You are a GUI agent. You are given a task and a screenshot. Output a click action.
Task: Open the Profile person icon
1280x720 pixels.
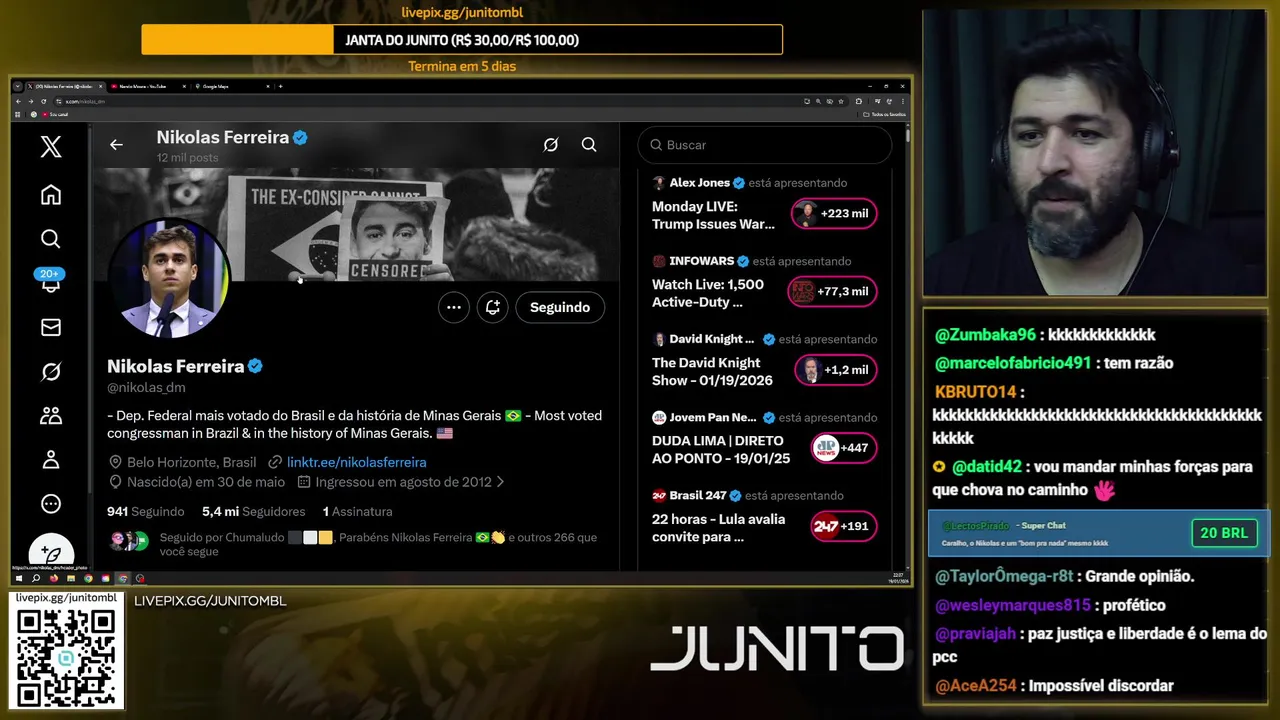51,460
